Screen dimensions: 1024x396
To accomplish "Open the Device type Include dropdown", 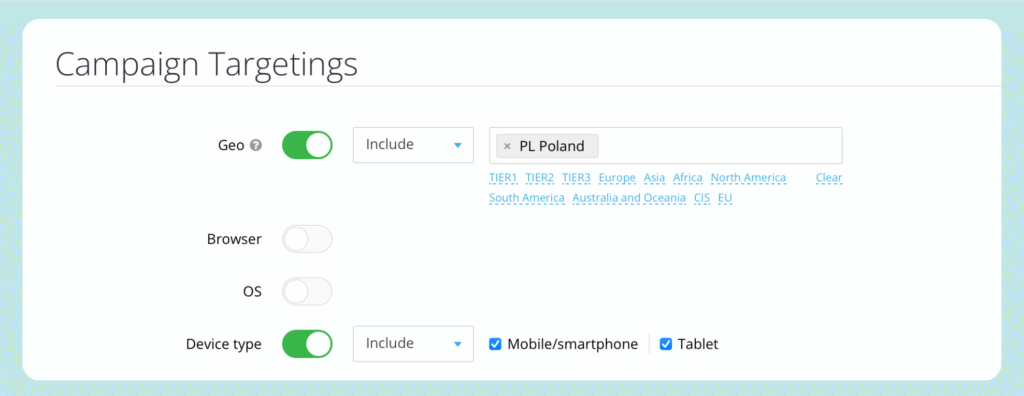I will pyautogui.click(x=413, y=344).
